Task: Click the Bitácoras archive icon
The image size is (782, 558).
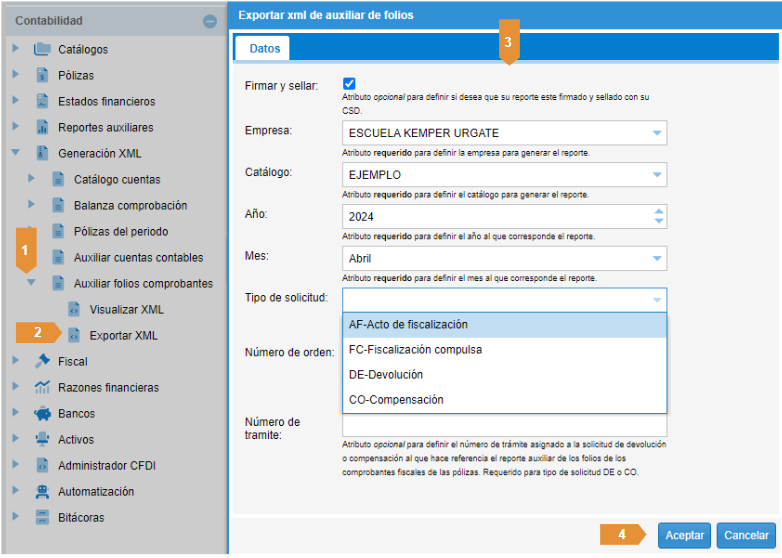Action: (42, 517)
